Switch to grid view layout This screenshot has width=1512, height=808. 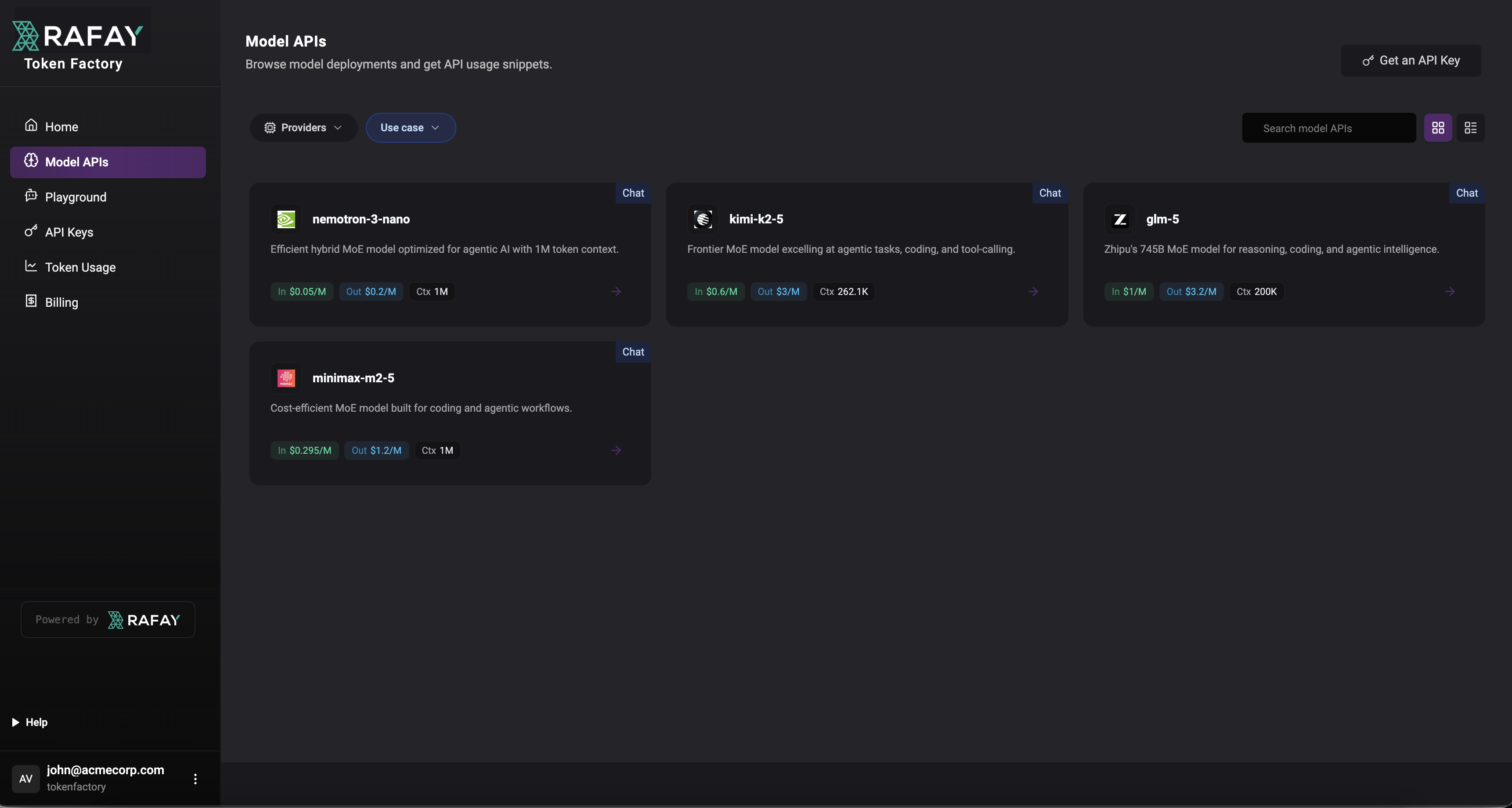click(x=1438, y=127)
